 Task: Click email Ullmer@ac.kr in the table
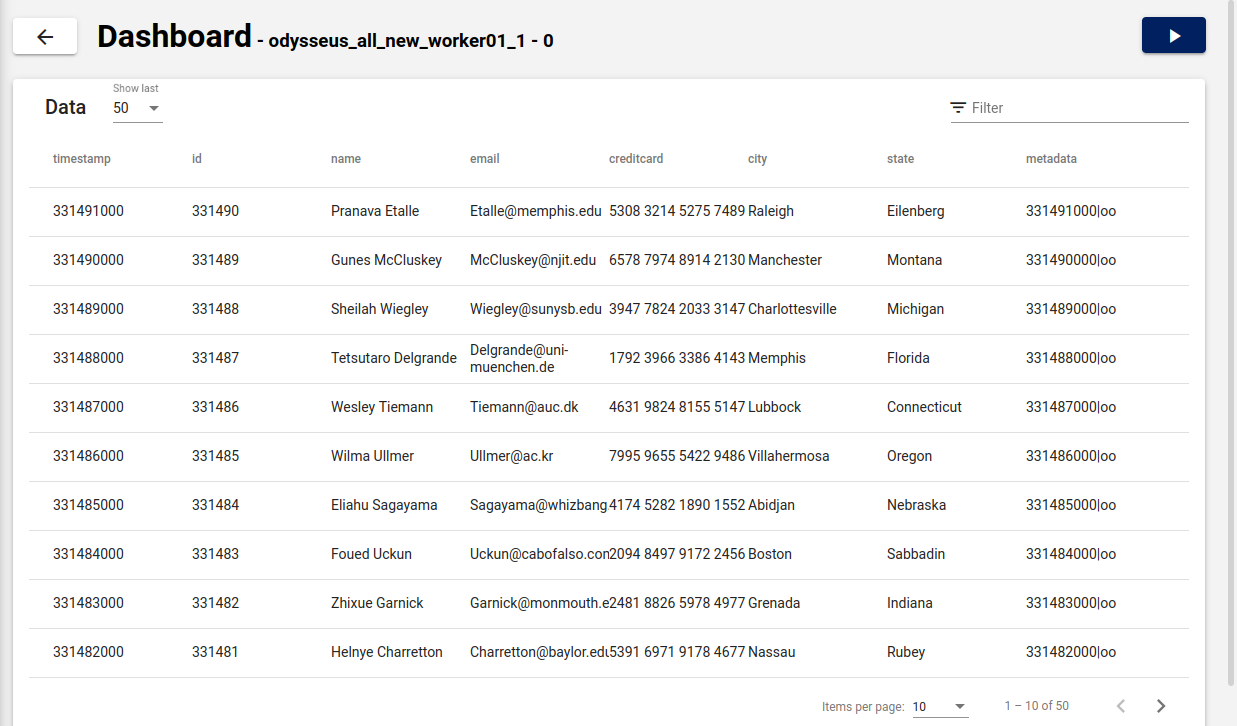[511, 456]
